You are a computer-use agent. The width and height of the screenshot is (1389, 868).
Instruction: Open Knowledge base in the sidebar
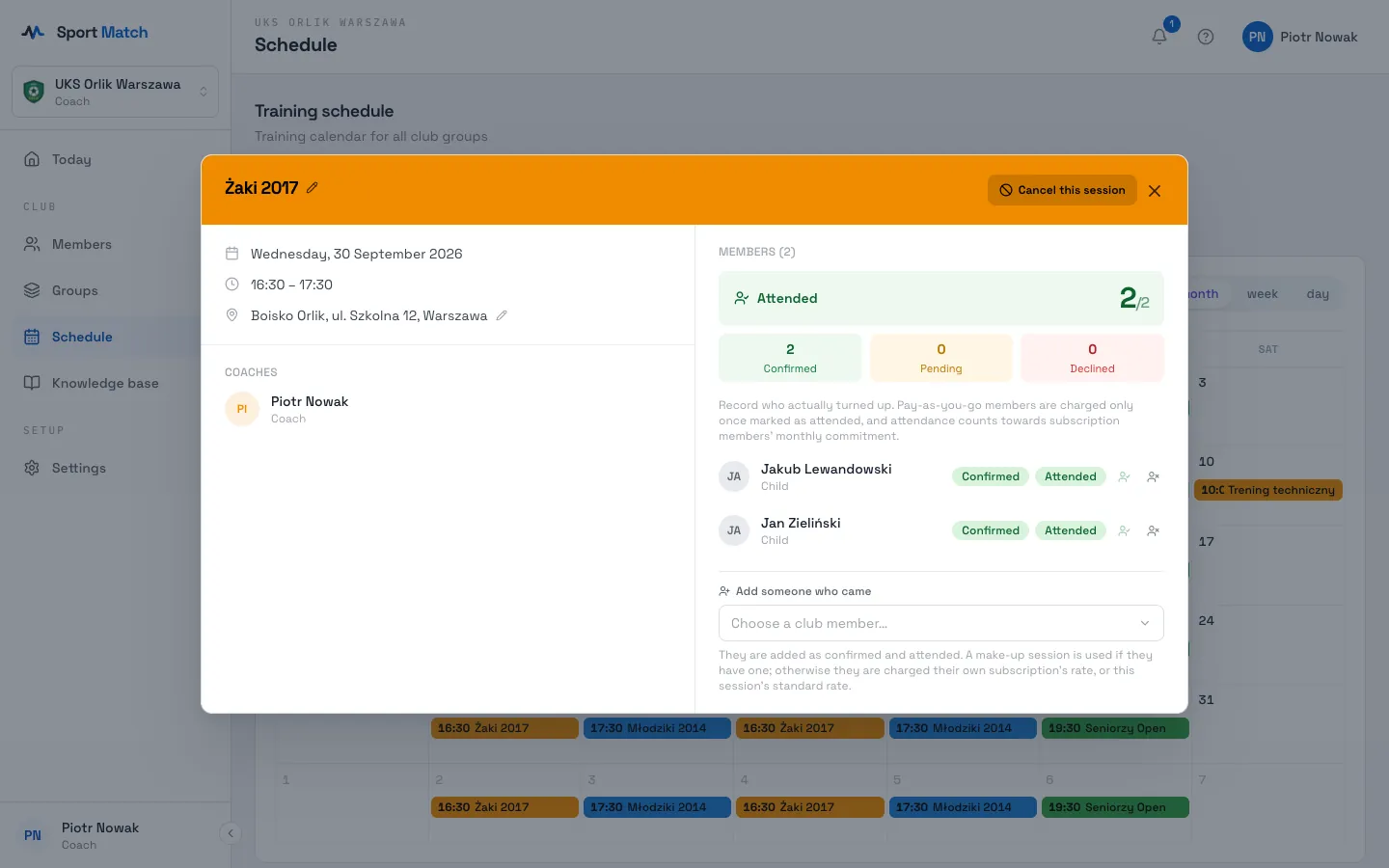(115, 383)
